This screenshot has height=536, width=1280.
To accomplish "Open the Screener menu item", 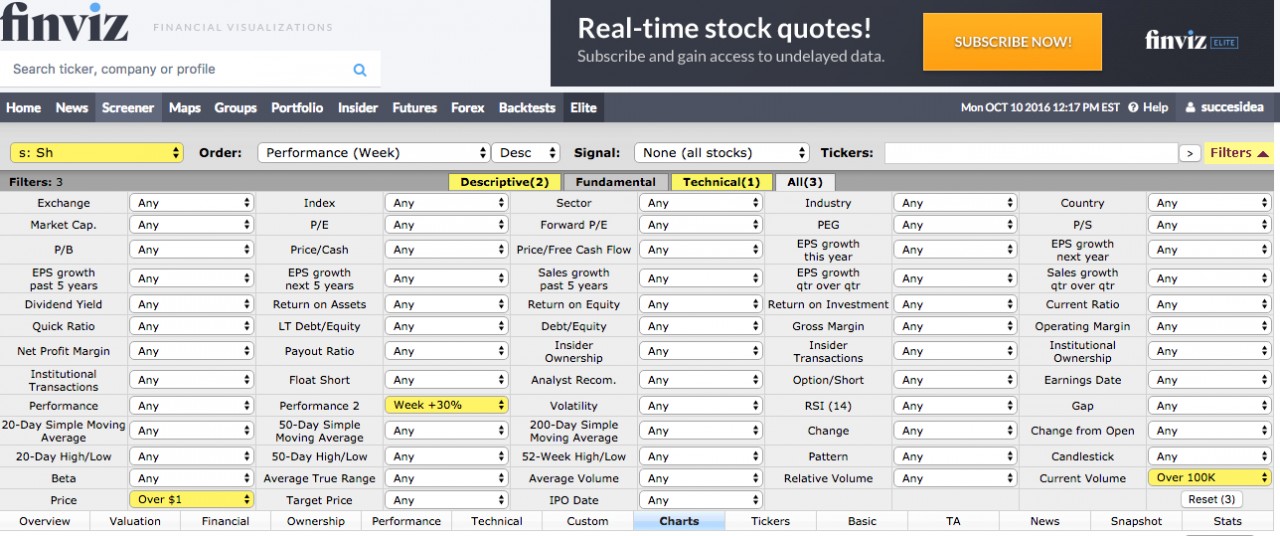I will point(128,108).
